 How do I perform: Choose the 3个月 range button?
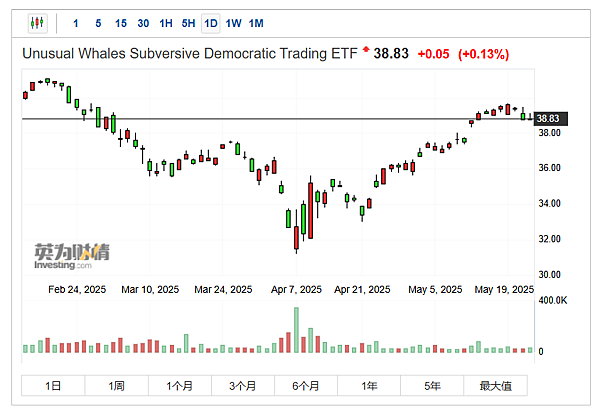[x=243, y=386]
